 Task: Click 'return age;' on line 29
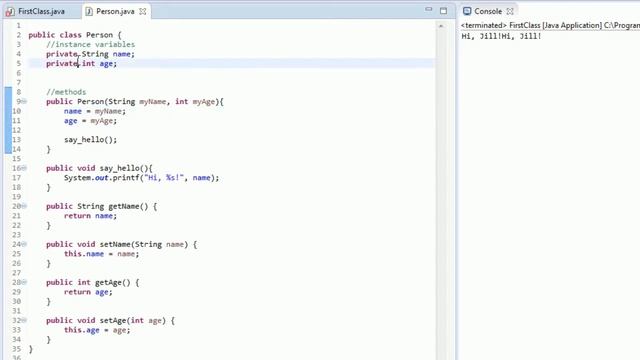(88, 292)
